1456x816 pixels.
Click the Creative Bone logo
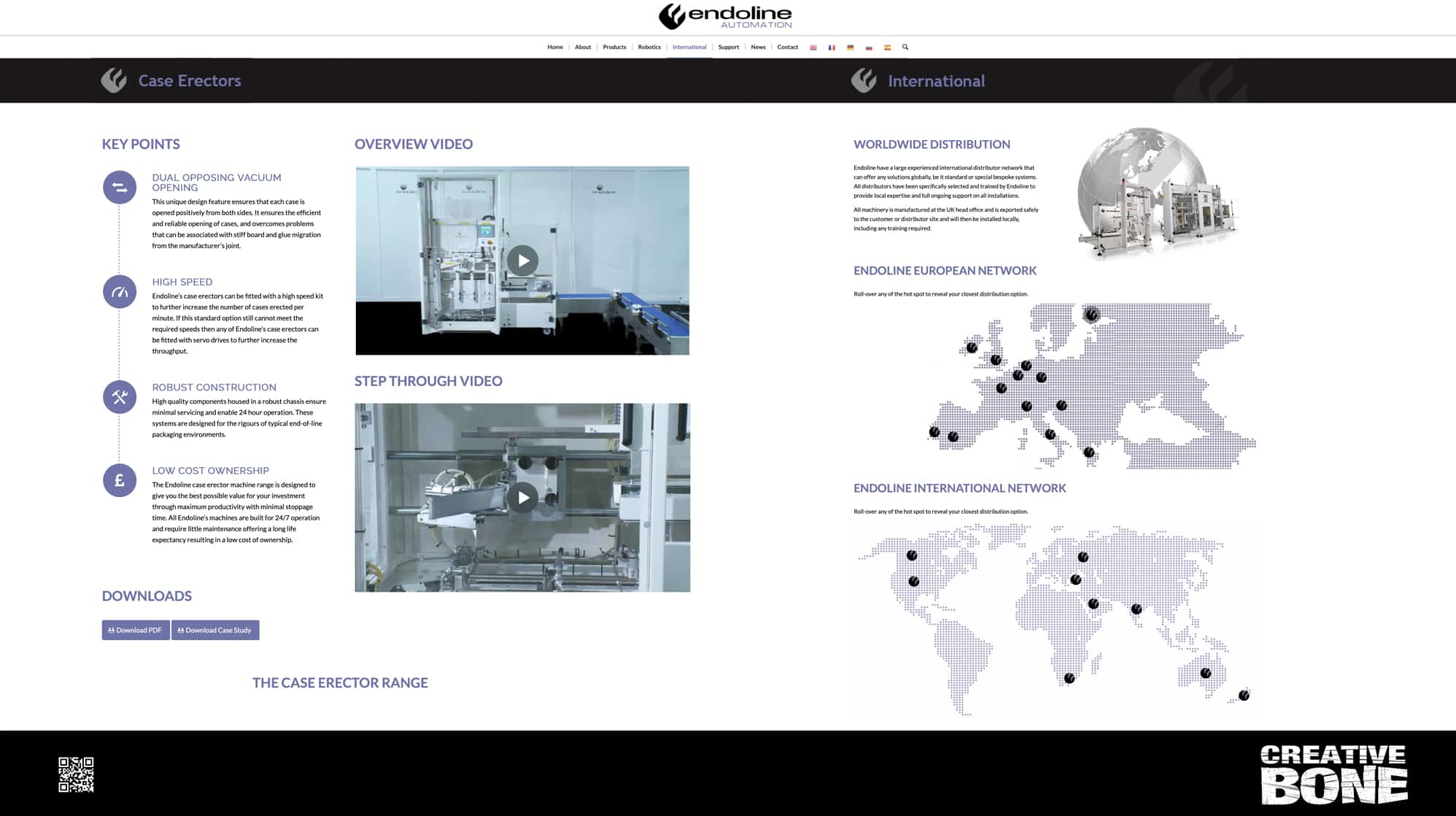coord(1333,774)
